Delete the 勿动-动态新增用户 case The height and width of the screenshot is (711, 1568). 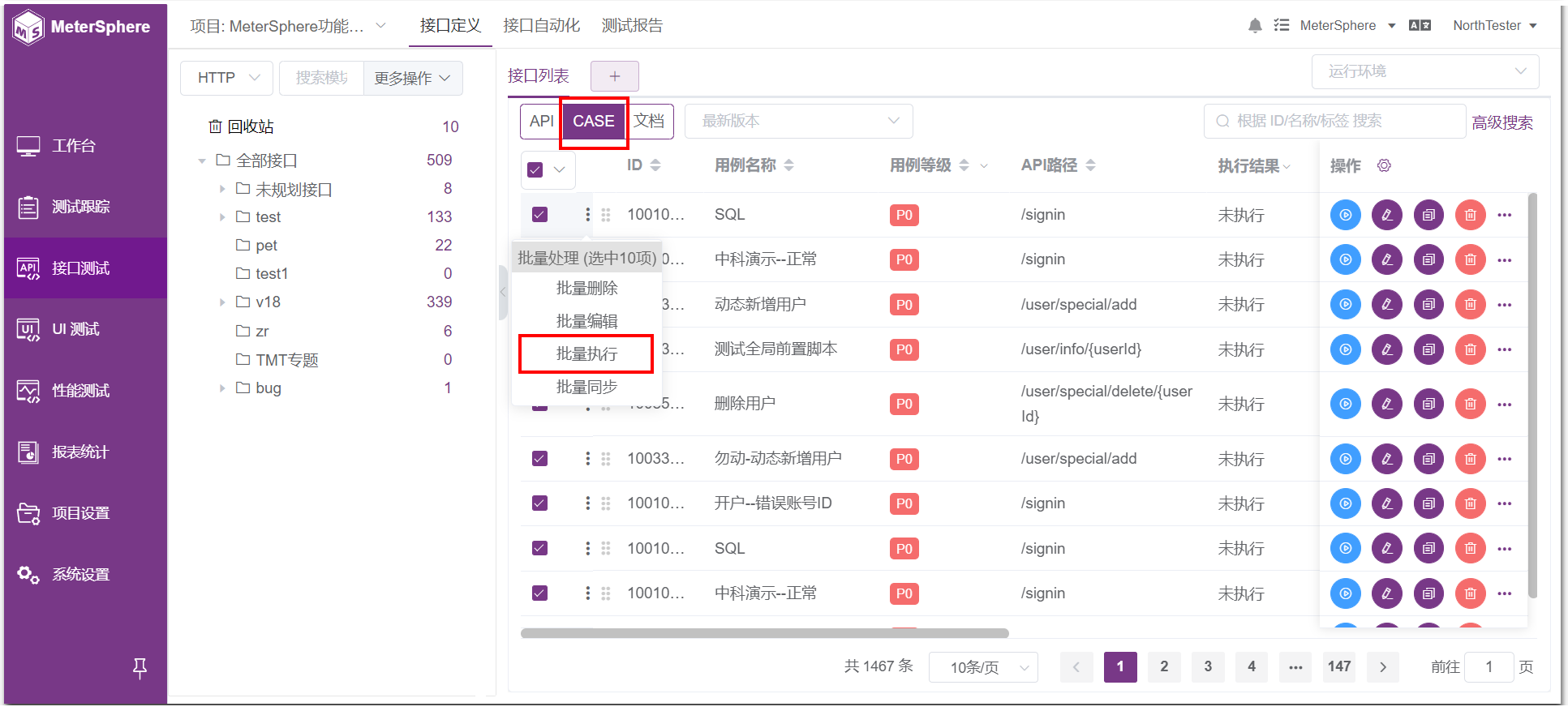point(1470,459)
